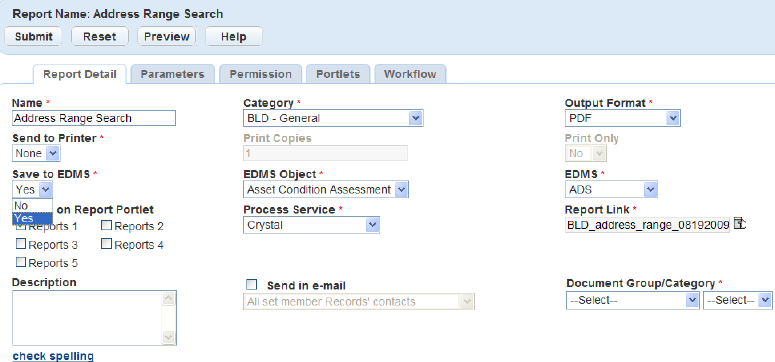Open the Workflow tab
775x362 pixels.
(x=410, y=74)
